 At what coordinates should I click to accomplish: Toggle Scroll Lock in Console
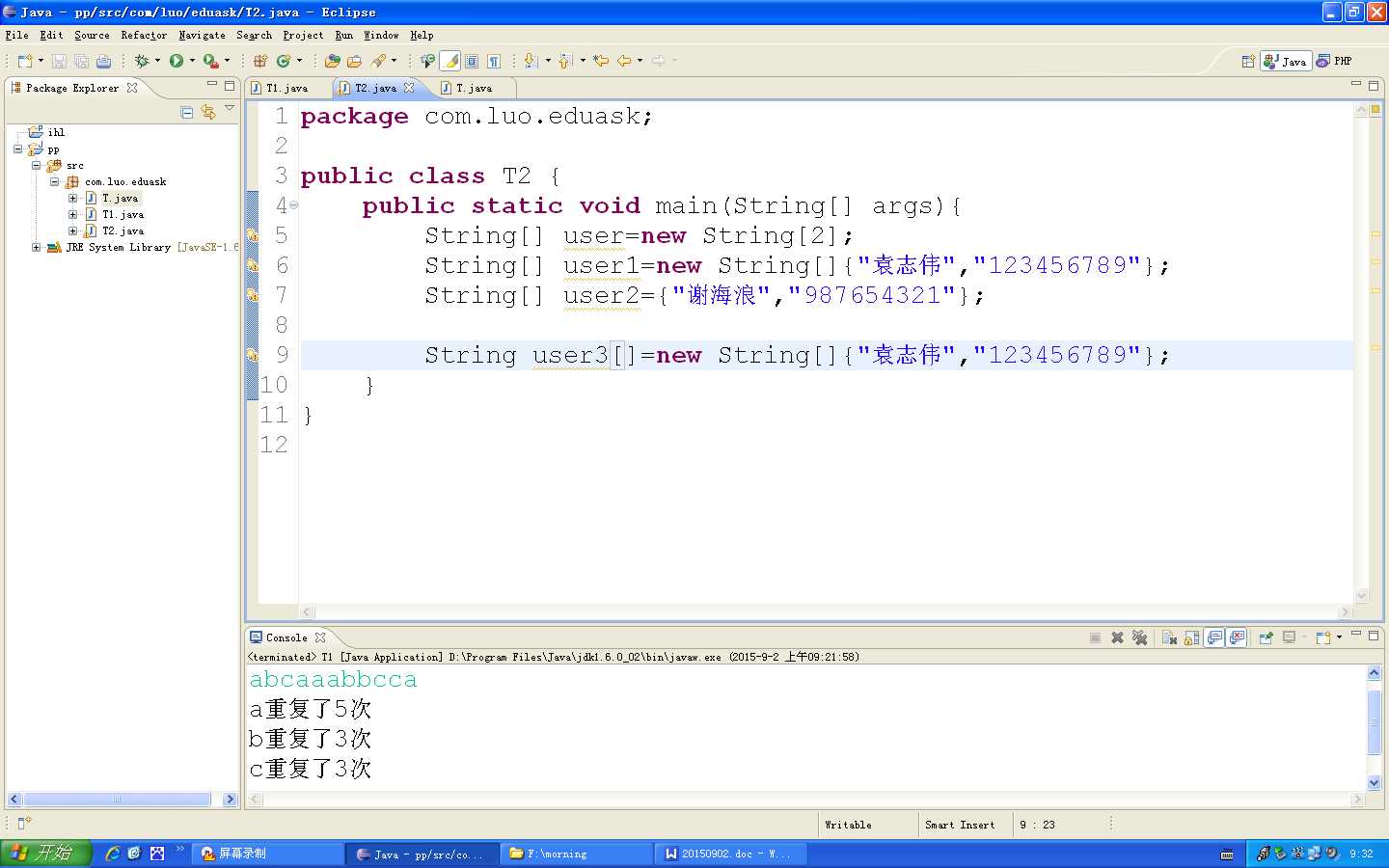coord(1192,637)
